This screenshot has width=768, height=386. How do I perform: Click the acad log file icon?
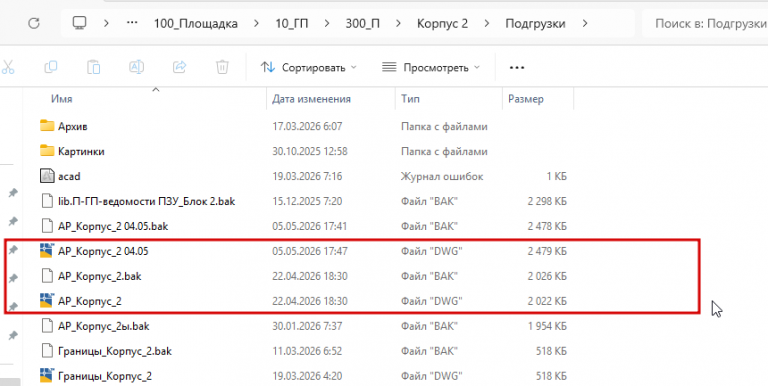pyautogui.click(x=47, y=176)
